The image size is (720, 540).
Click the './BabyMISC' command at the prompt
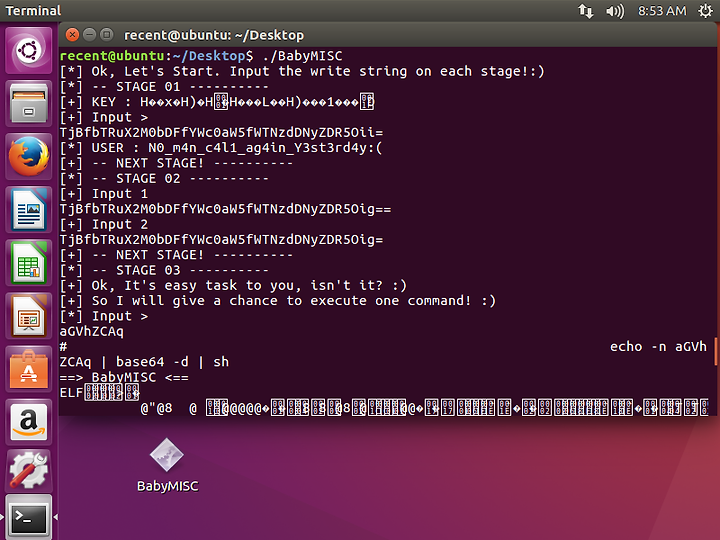tap(303, 56)
